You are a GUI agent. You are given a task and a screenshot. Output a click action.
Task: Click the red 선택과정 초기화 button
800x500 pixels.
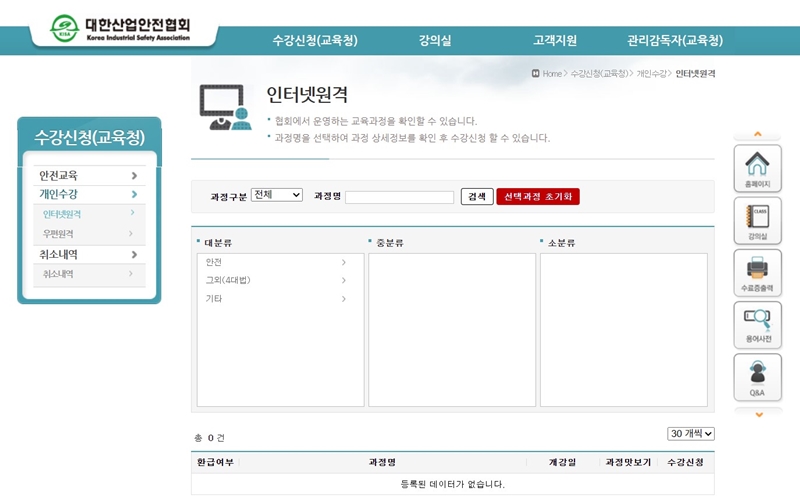(538, 196)
